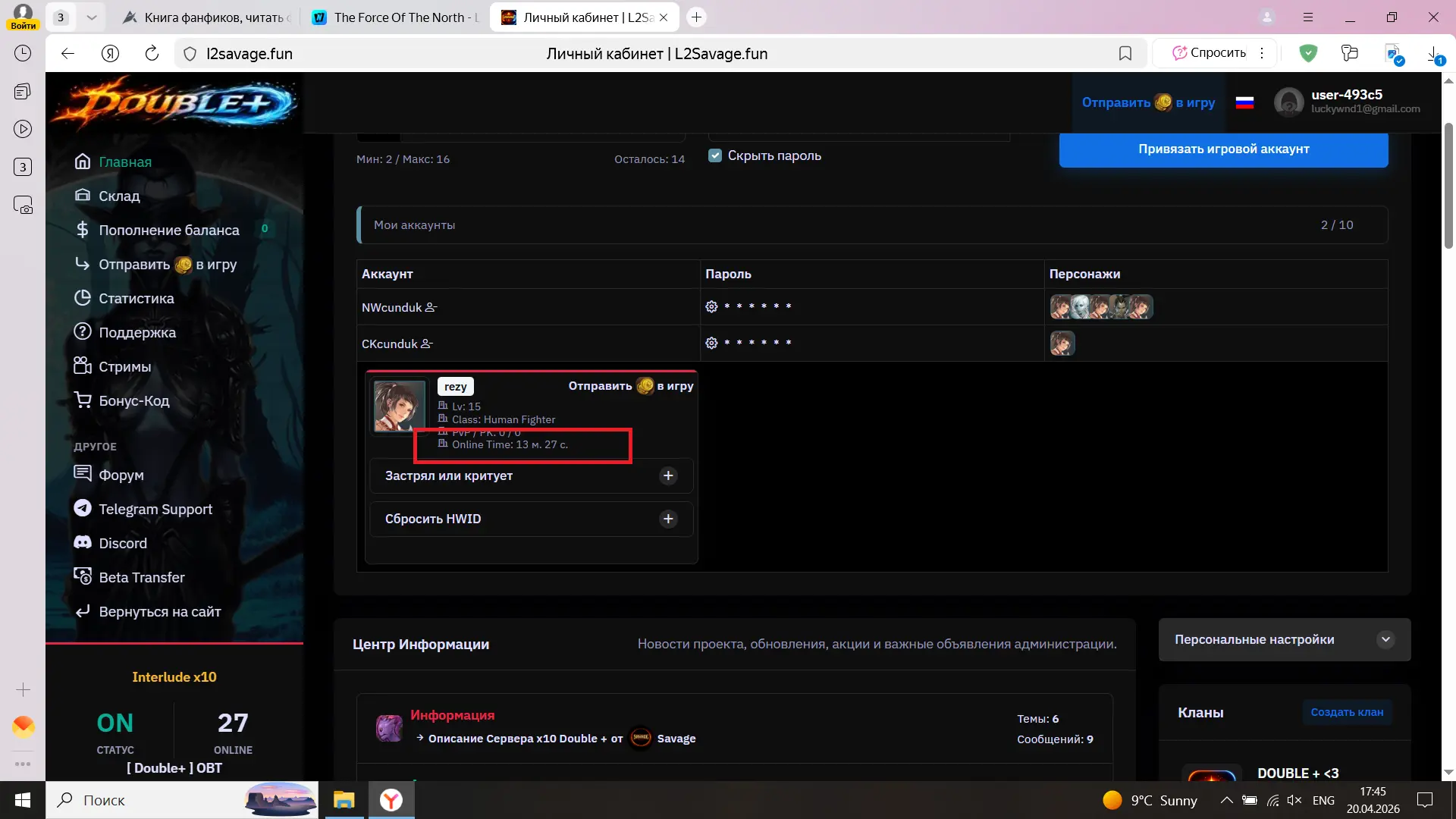
Task: Click the Russian flag language icon
Action: [x=1244, y=102]
